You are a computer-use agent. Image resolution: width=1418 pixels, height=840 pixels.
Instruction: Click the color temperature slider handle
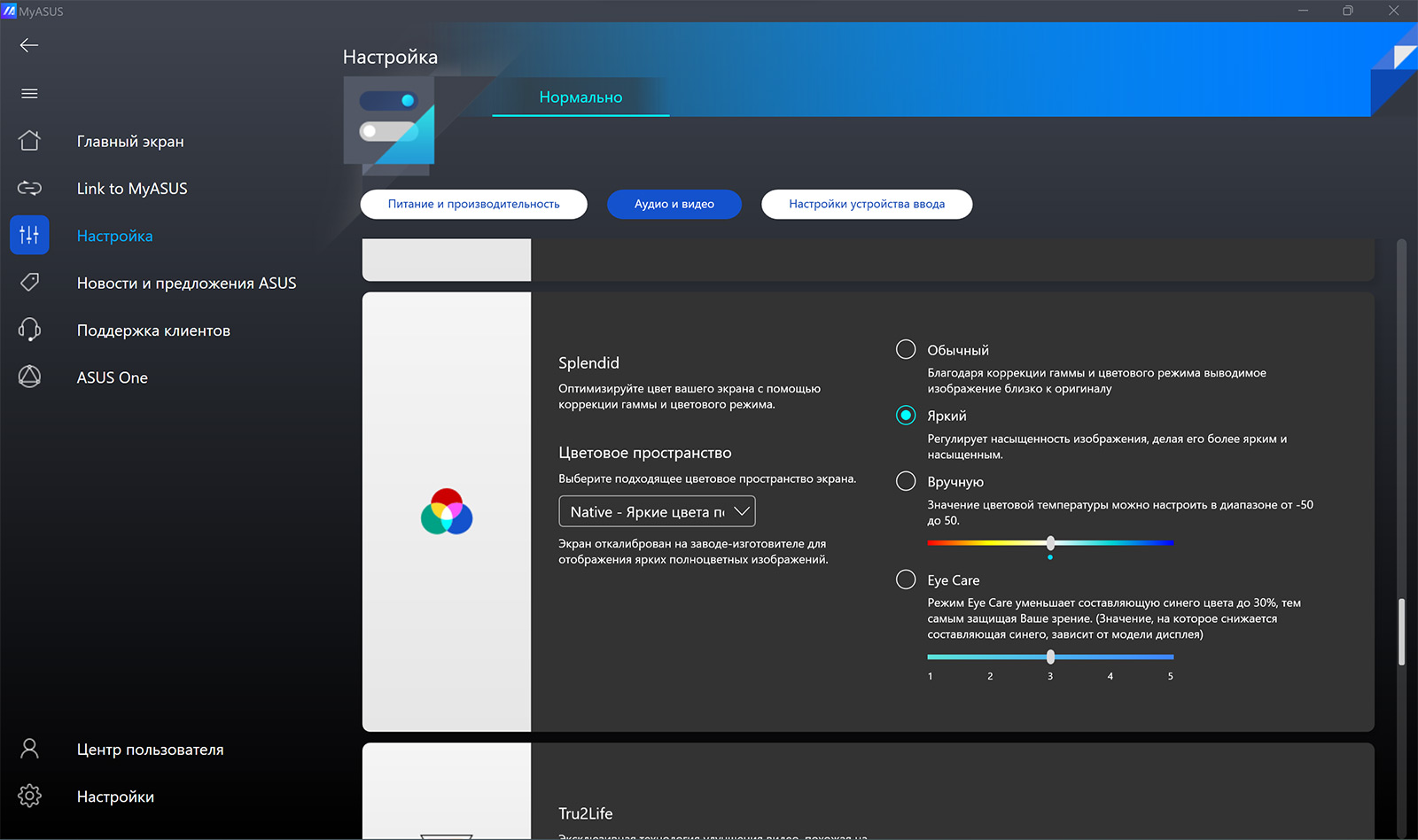tap(1050, 542)
